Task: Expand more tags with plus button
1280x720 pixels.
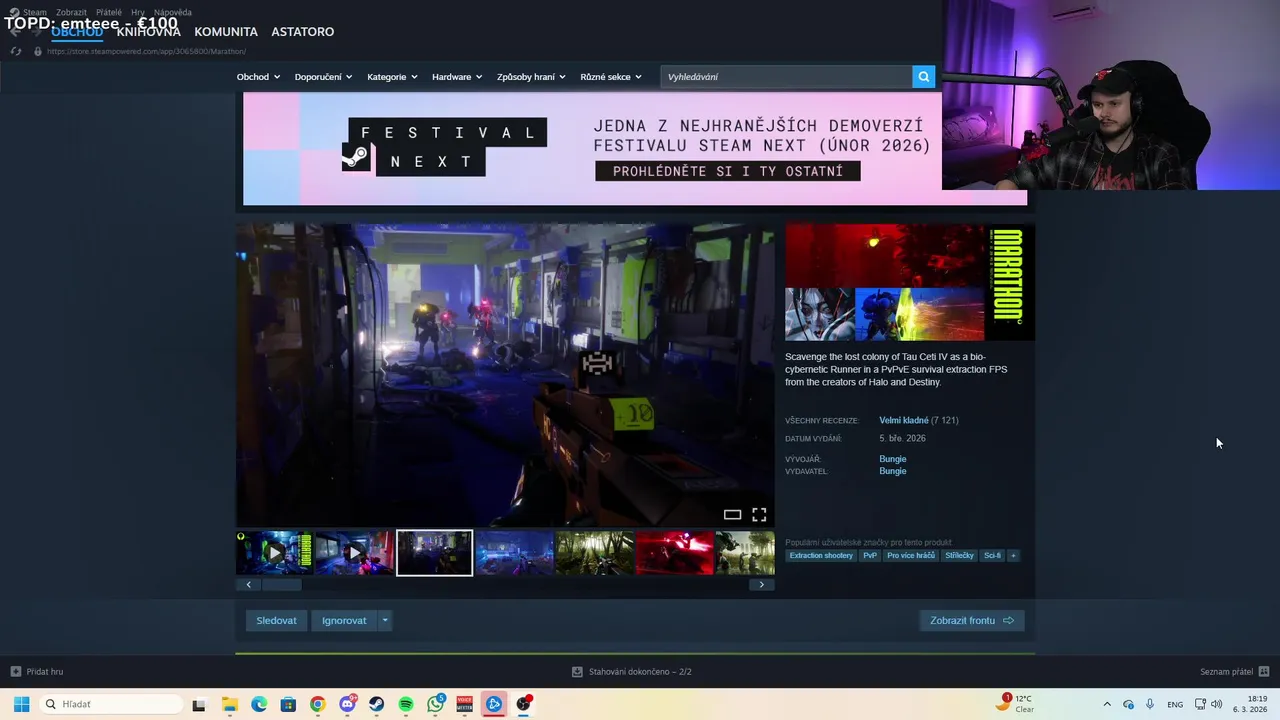Action: [x=1013, y=556]
